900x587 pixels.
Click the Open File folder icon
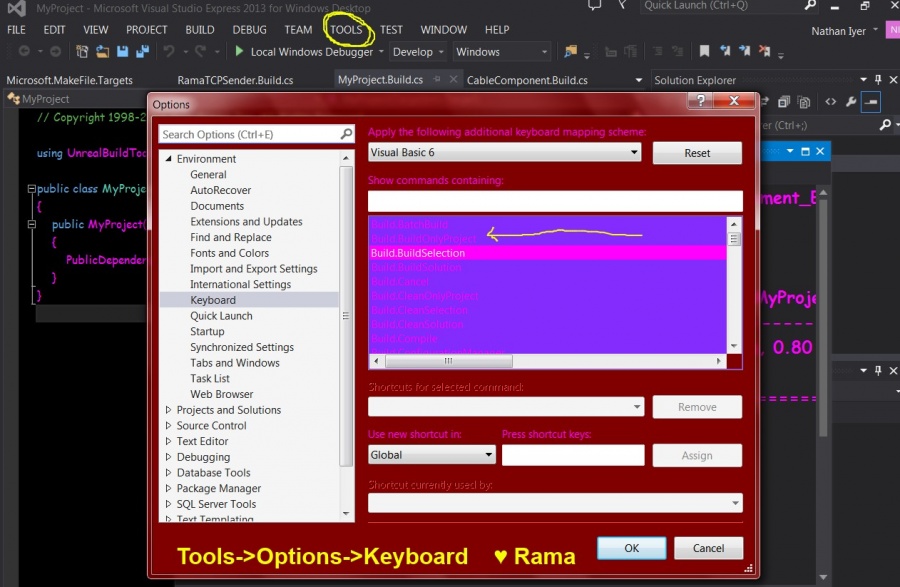tap(102, 52)
